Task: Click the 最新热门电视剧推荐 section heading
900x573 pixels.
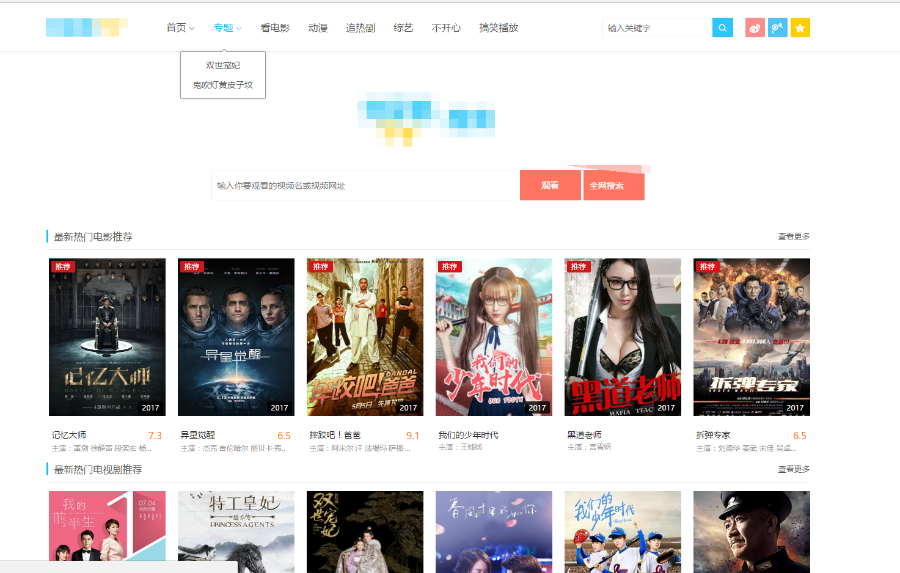Action: [x=98, y=470]
